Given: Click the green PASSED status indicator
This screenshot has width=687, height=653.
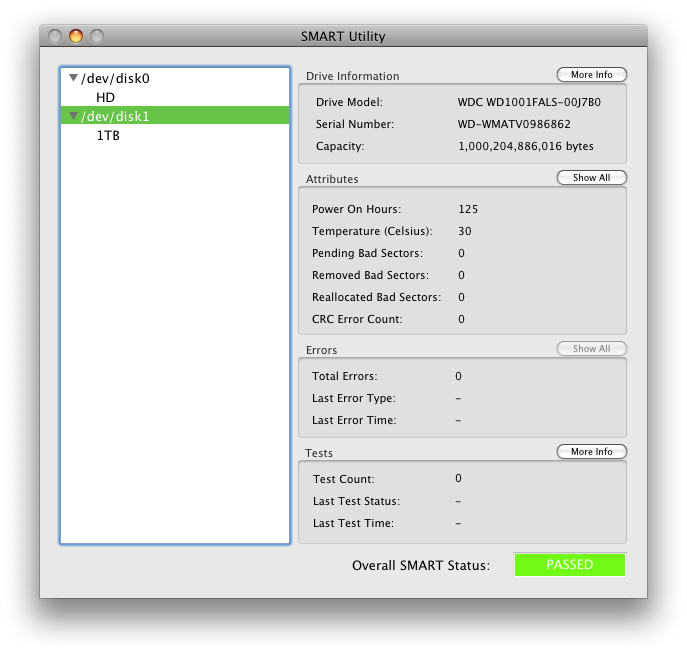Looking at the screenshot, I should point(570,564).
